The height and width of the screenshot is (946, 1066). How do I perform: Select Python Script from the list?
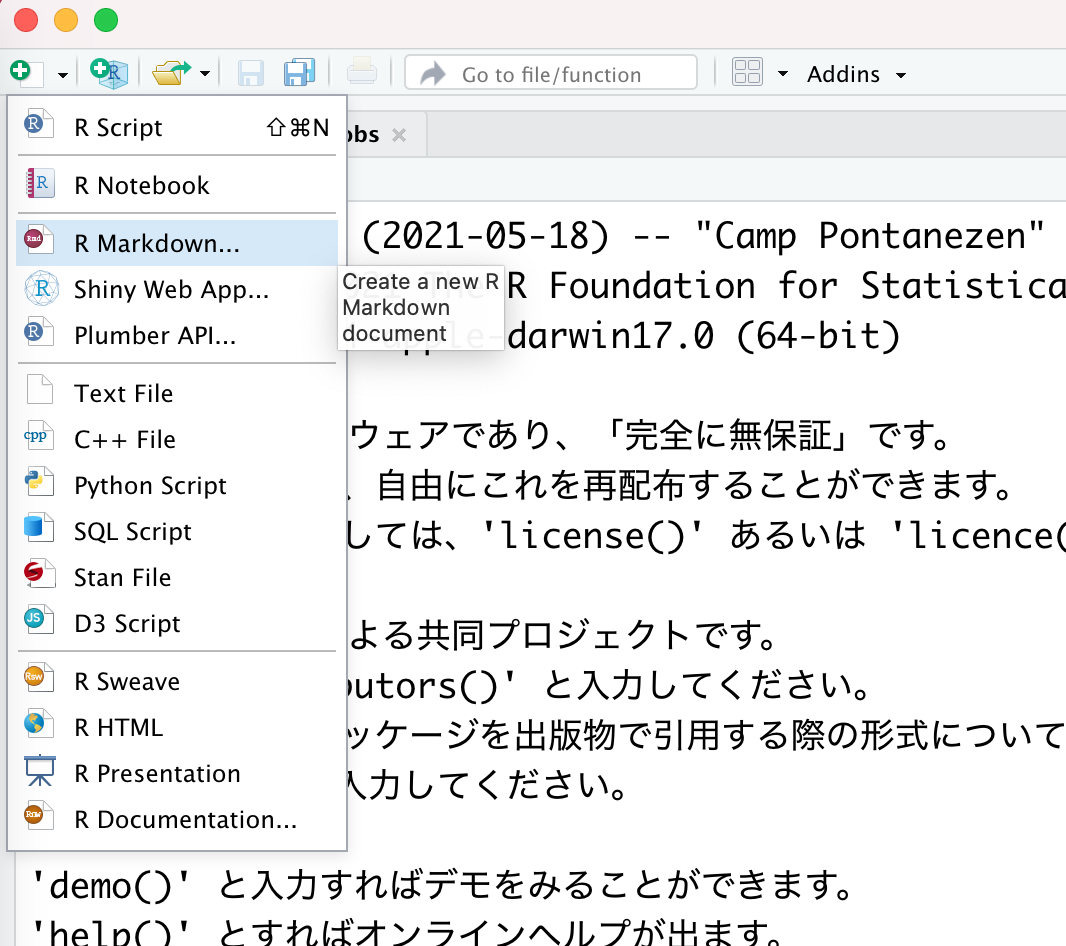150,486
